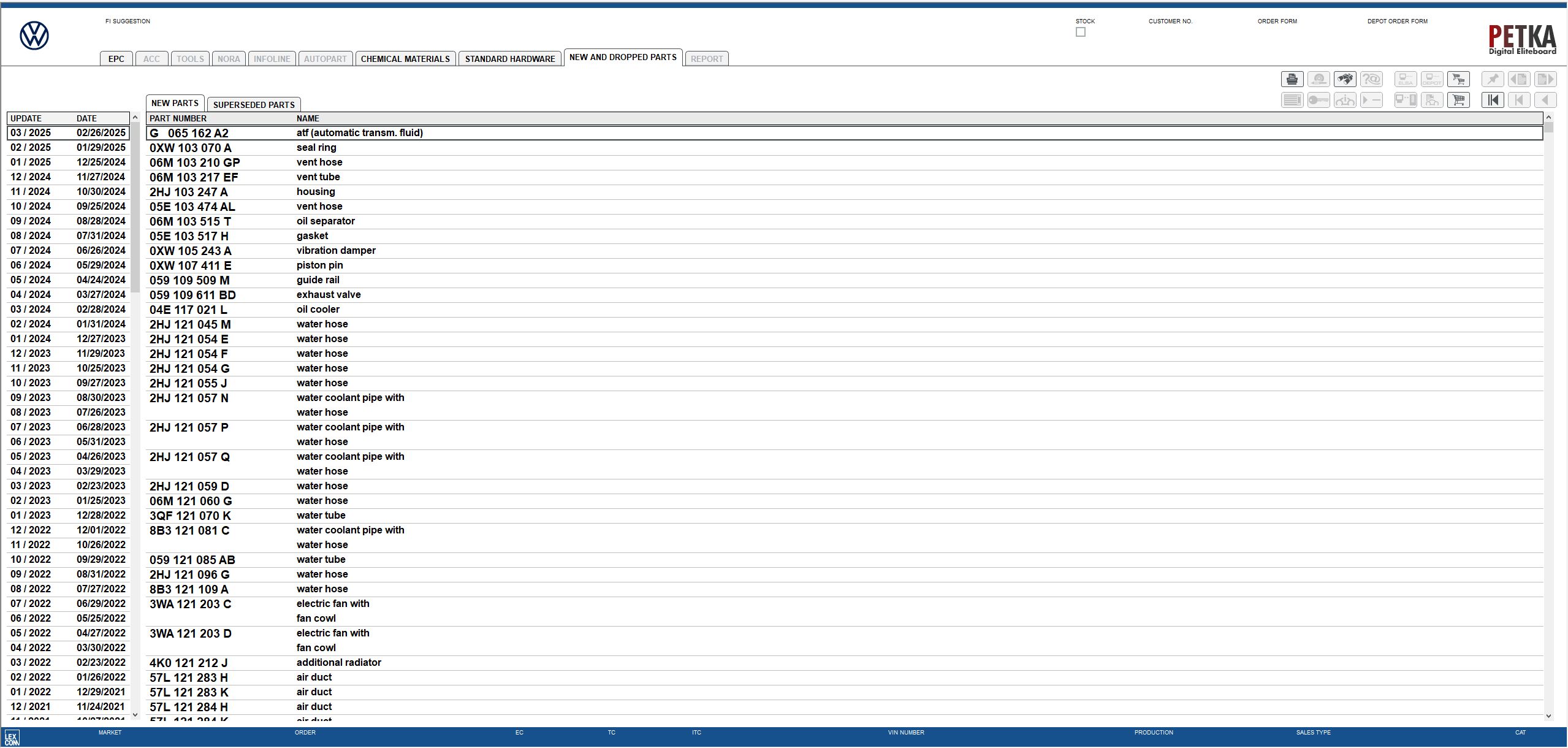The image size is (1568, 748).
Task: Click the LEXCOM logo in status bar
Action: (12, 738)
